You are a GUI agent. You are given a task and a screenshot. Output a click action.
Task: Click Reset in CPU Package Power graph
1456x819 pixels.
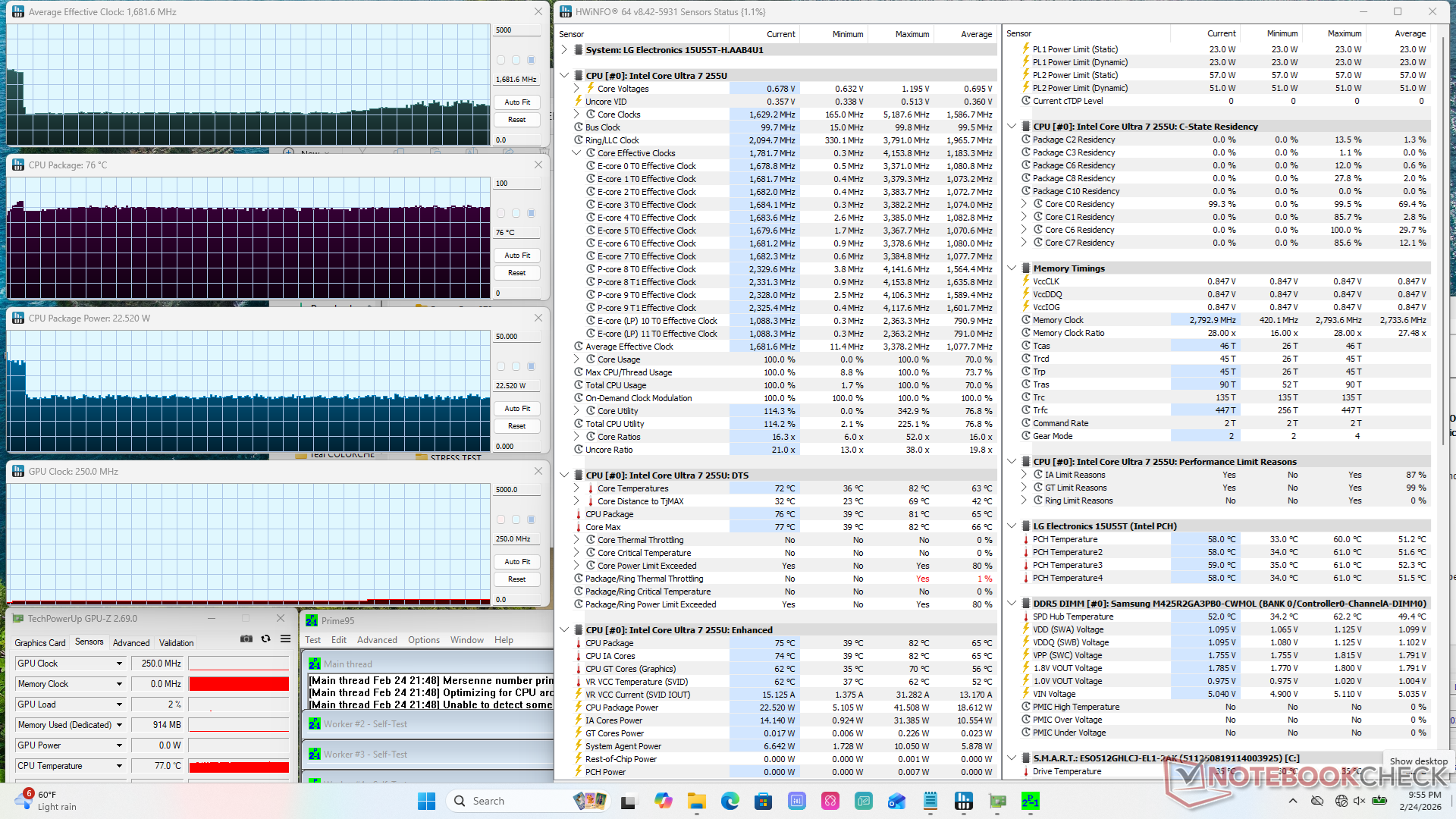click(x=517, y=426)
